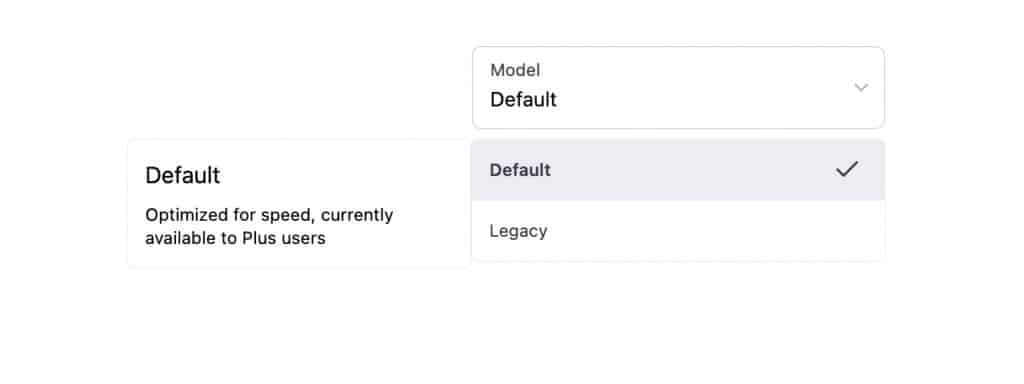Select the Legacy model option
1024x384 pixels.
678,231
